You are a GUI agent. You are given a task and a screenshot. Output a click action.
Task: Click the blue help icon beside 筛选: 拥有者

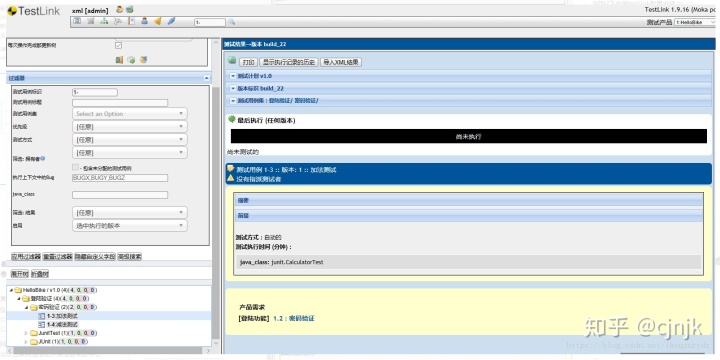pyautogui.click(x=42, y=158)
